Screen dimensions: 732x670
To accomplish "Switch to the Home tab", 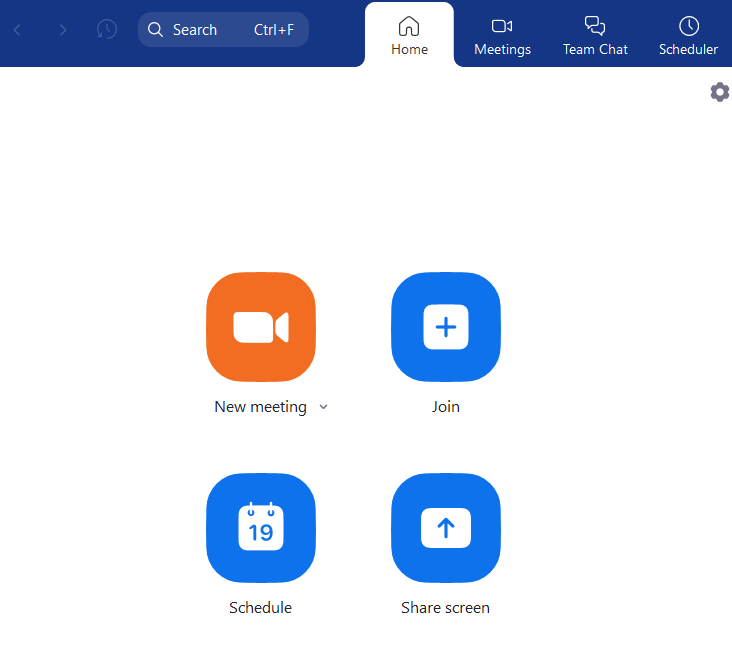I will [x=409, y=35].
